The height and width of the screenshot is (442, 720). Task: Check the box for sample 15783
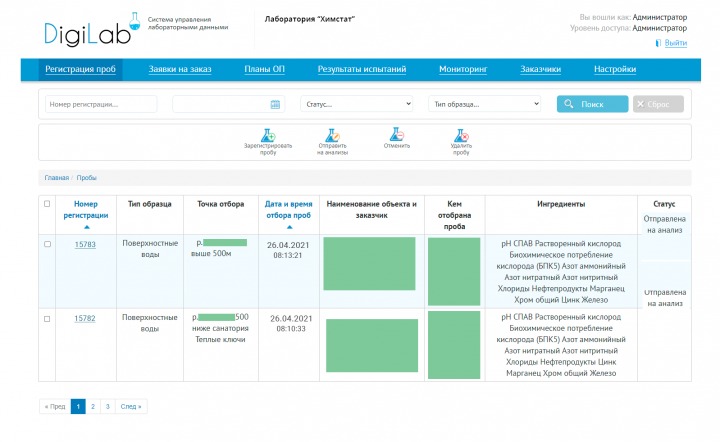(47, 244)
